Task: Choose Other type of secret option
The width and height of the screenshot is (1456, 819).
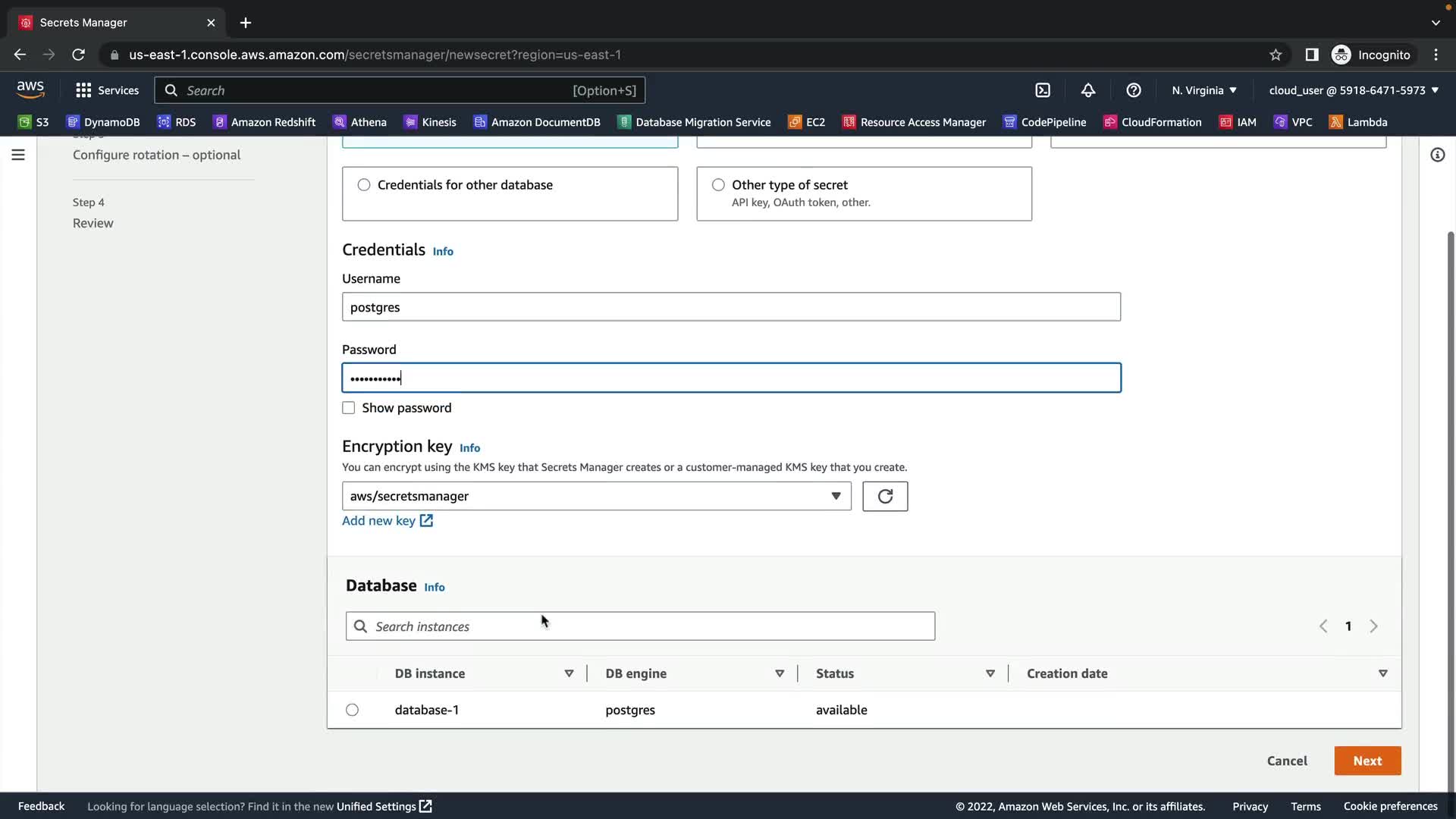Action: 718,185
